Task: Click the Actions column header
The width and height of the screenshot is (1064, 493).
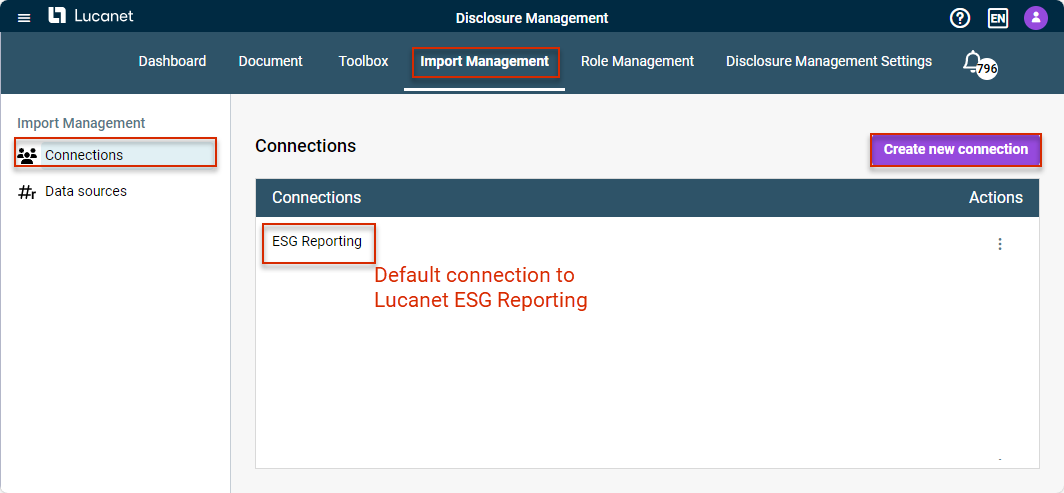Action: (x=995, y=197)
